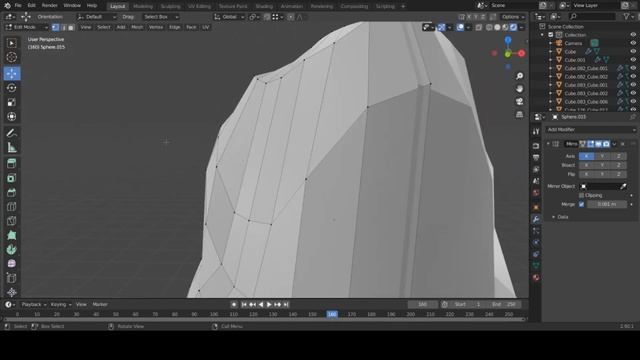Hide the Camera object with eye icon
Image resolution: width=640 pixels, height=360 pixels.
click(633, 43)
